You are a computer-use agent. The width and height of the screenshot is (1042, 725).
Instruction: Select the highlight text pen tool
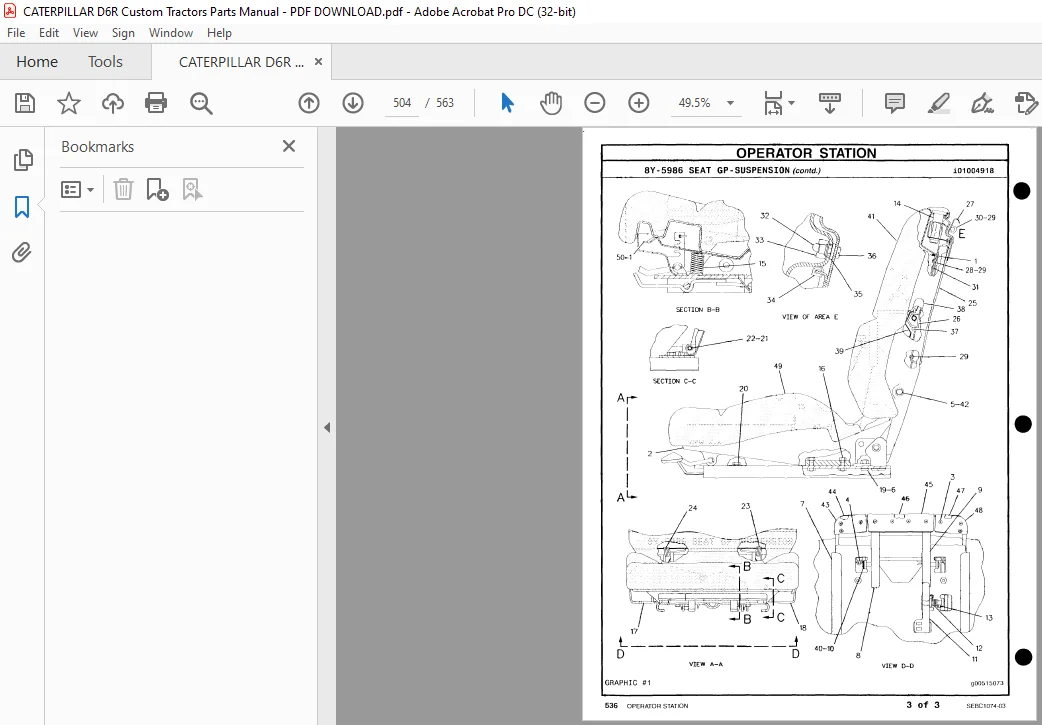938,103
